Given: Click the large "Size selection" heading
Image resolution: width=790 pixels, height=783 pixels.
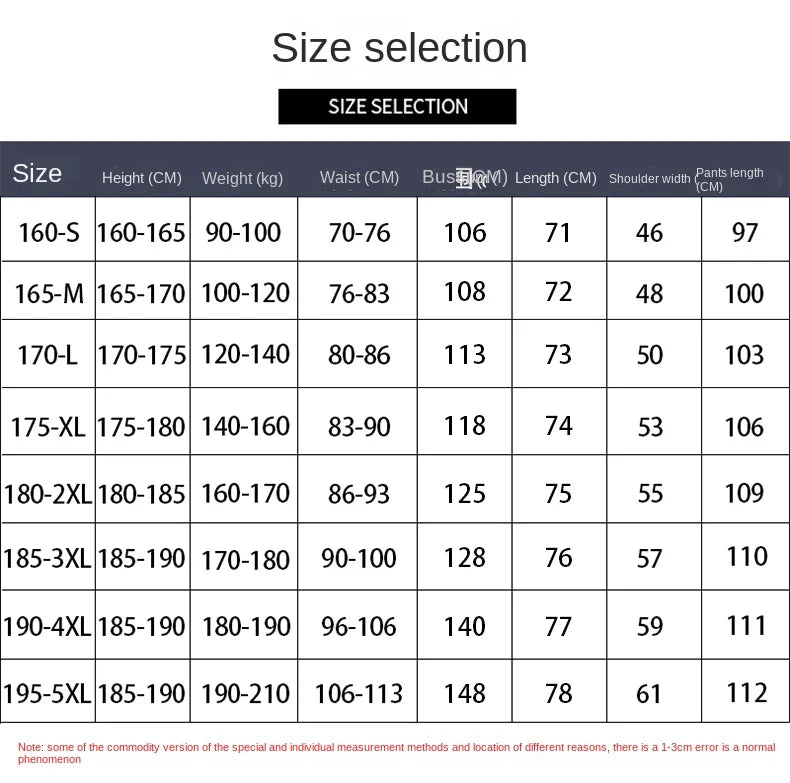Looking at the screenshot, I should point(399,48).
